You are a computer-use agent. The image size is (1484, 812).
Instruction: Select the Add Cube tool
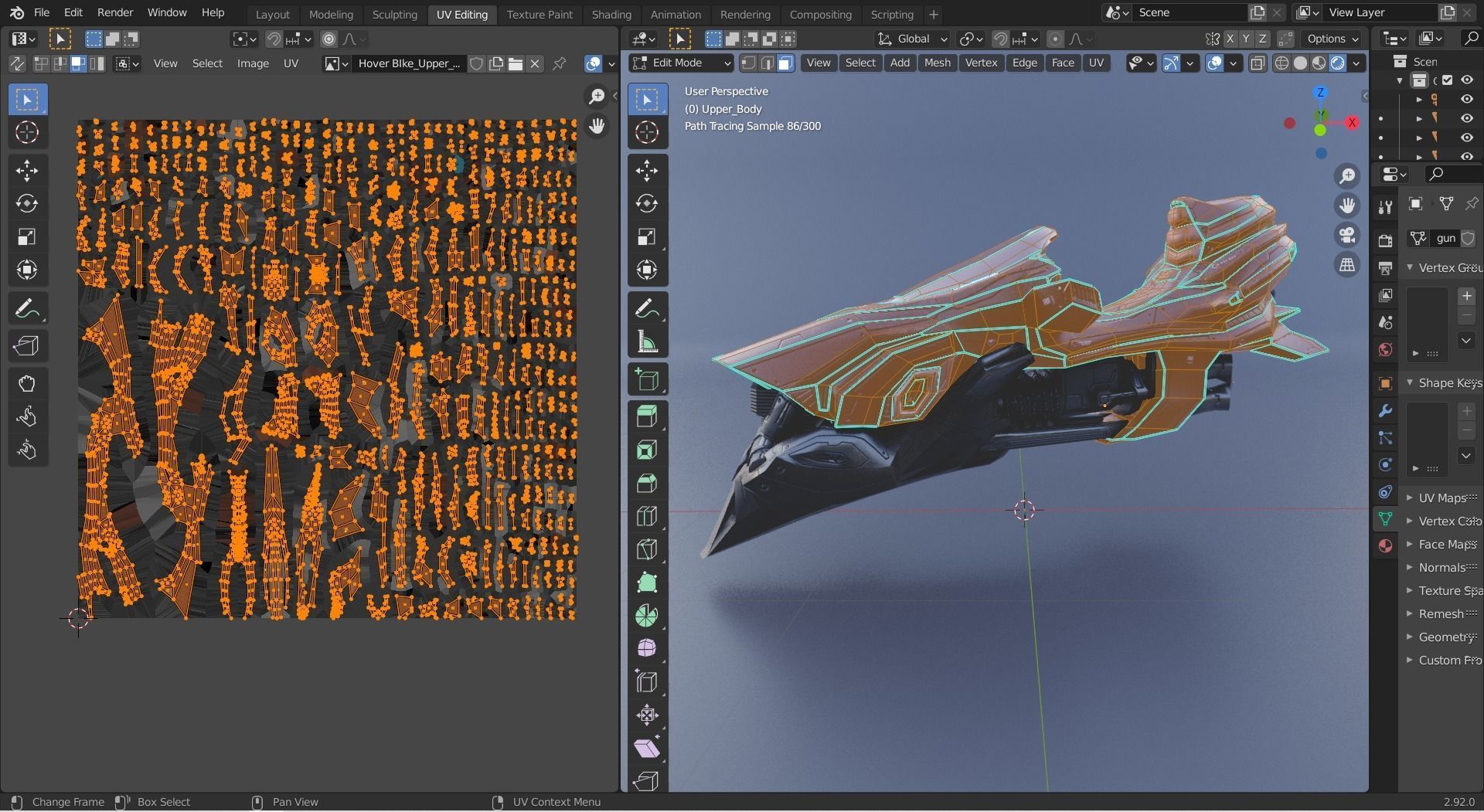click(x=647, y=380)
